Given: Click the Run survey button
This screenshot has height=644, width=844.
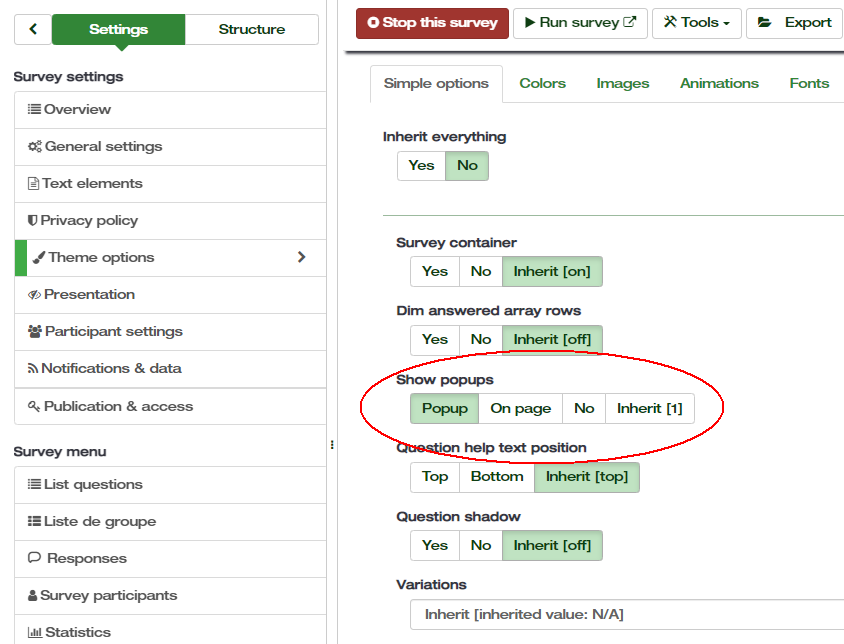Looking at the screenshot, I should (580, 23).
